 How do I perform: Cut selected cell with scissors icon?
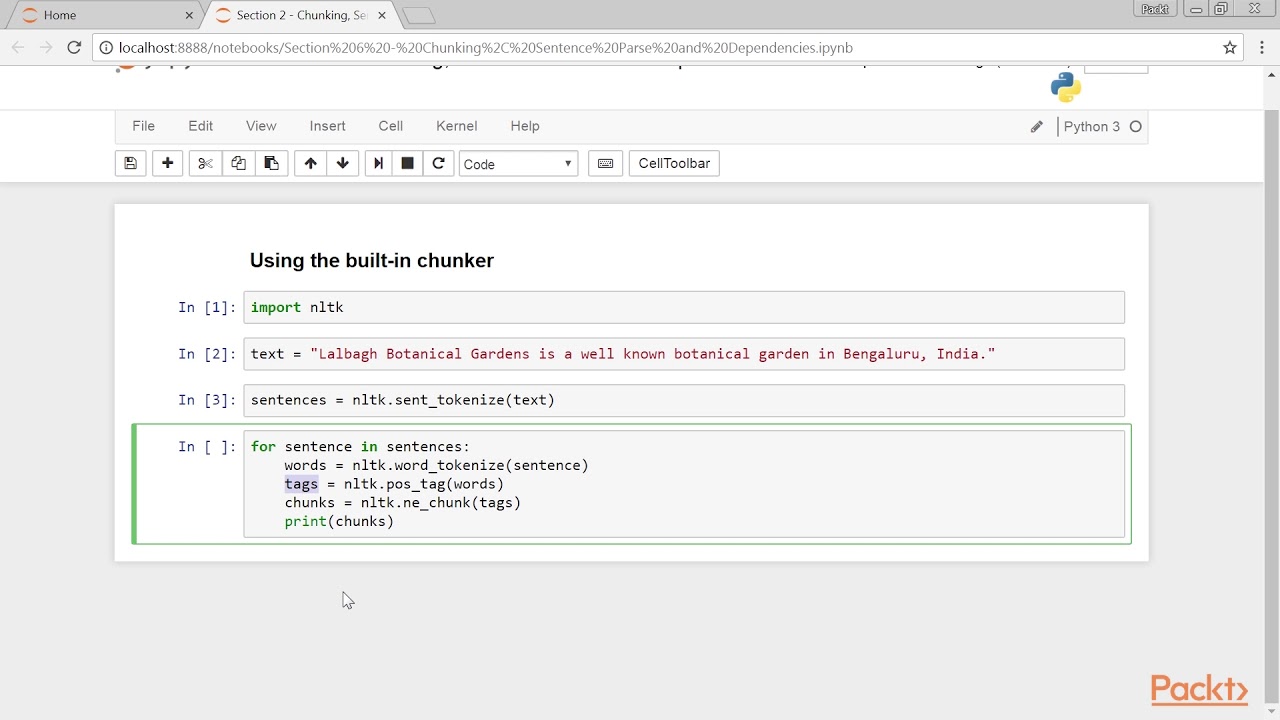pyautogui.click(x=205, y=163)
